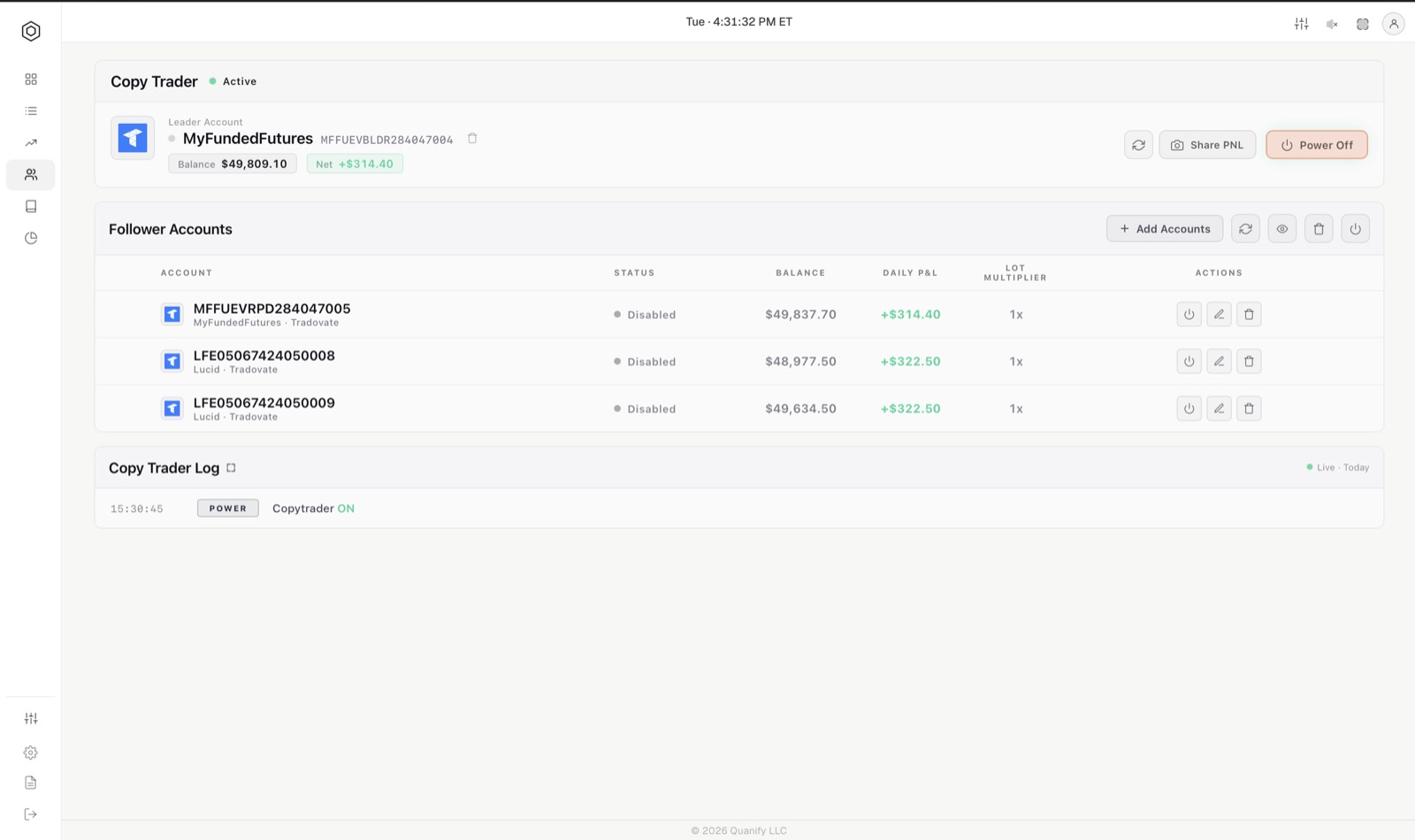Viewport: 1415px width, 840px height.
Task: Open the list view icon in sidebar
Action: point(31,111)
